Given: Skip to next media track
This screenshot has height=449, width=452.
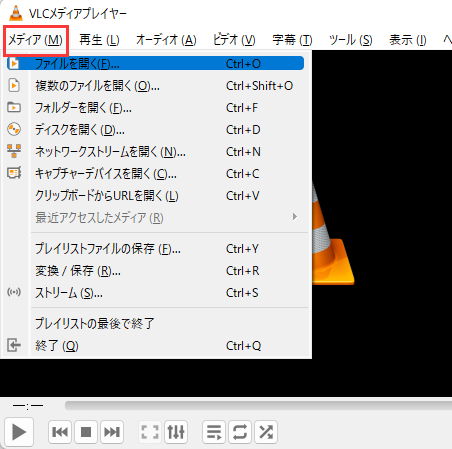Looking at the screenshot, I should [112, 432].
